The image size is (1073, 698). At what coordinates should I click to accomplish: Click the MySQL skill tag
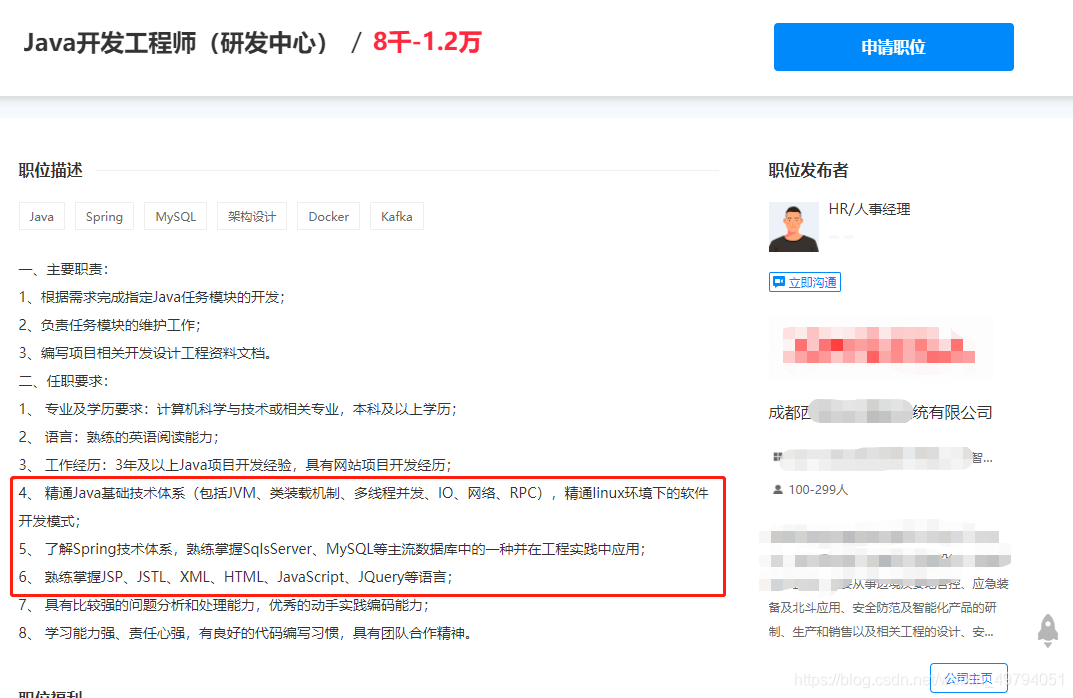175,216
